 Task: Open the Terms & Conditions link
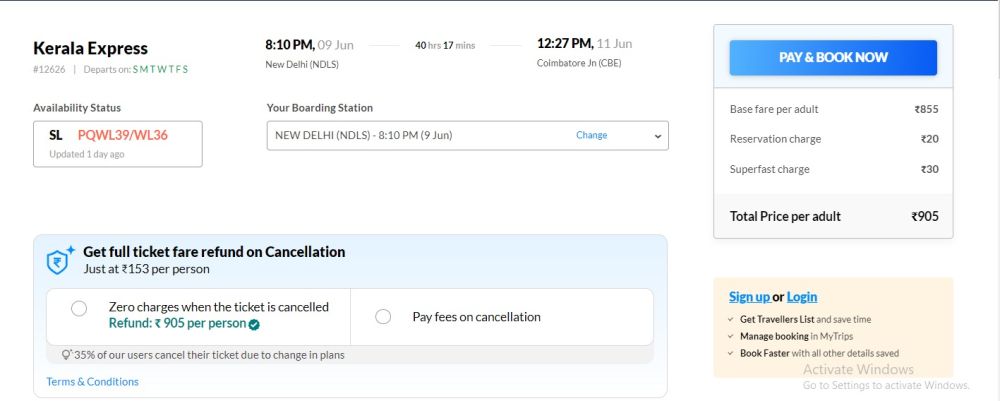tap(92, 382)
